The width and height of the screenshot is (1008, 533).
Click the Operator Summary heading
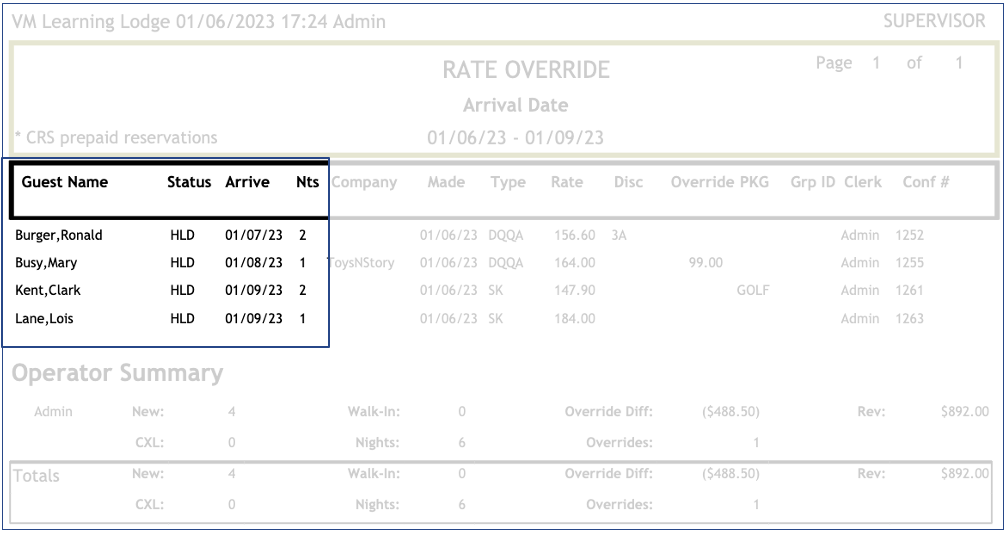tap(117, 373)
